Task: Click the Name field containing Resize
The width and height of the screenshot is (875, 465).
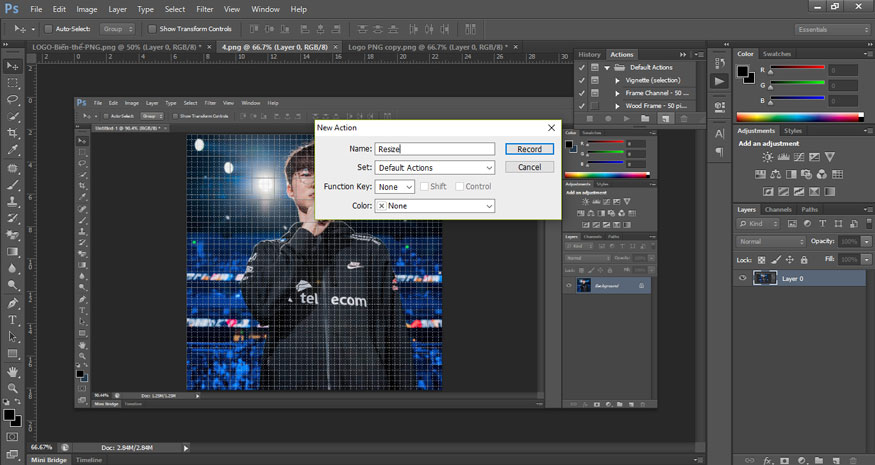Action: (x=435, y=148)
